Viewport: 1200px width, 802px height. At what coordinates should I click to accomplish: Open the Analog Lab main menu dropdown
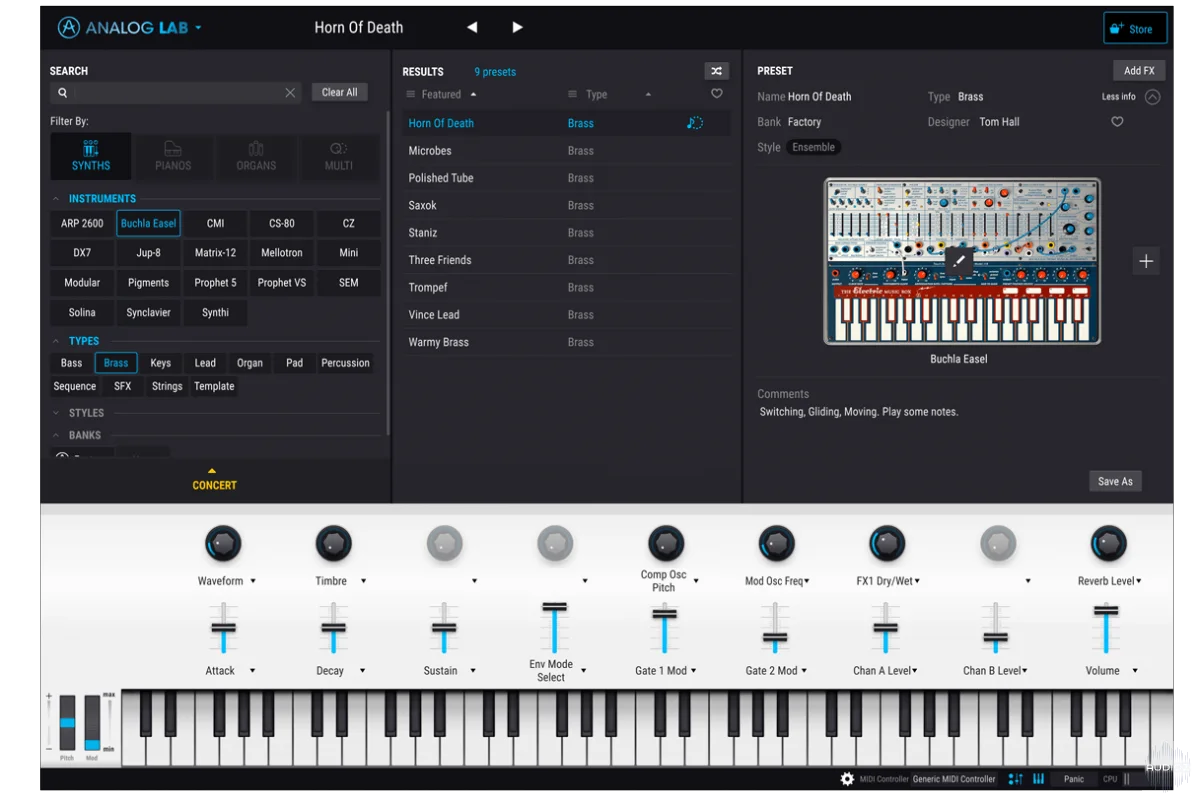[x=198, y=28]
